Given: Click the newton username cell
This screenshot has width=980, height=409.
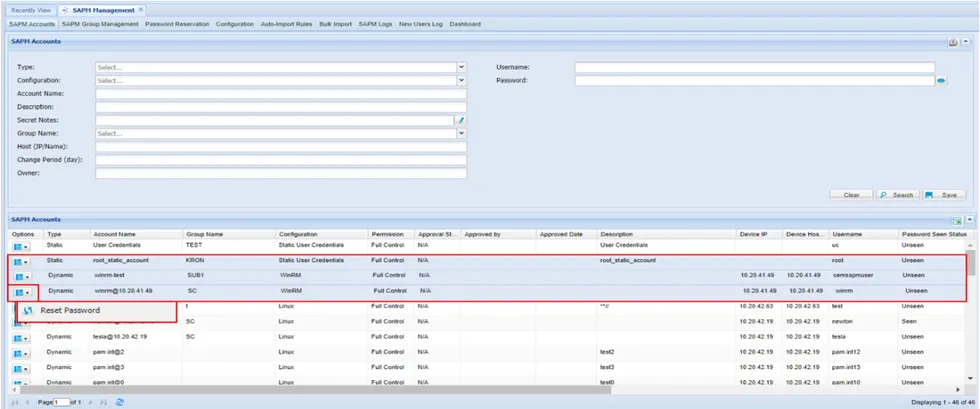Looking at the screenshot, I should (841, 321).
